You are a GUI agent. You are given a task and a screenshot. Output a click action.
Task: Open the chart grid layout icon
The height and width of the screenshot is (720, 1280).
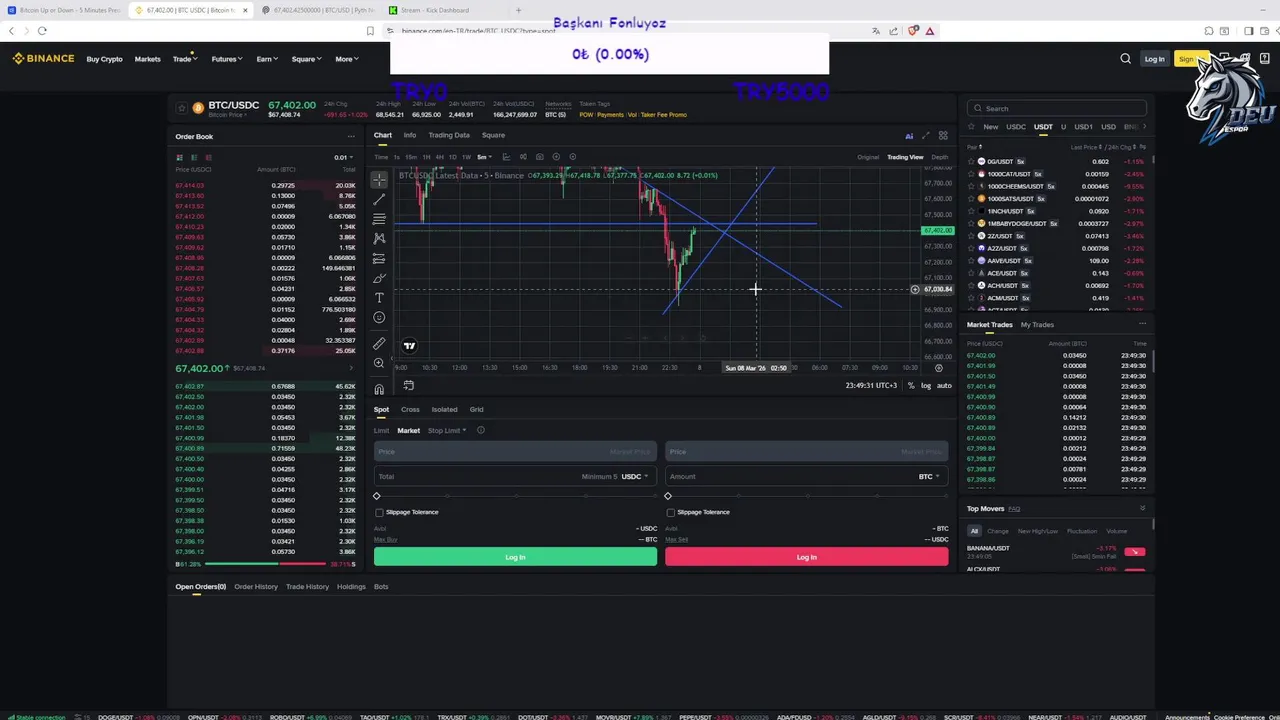point(943,135)
